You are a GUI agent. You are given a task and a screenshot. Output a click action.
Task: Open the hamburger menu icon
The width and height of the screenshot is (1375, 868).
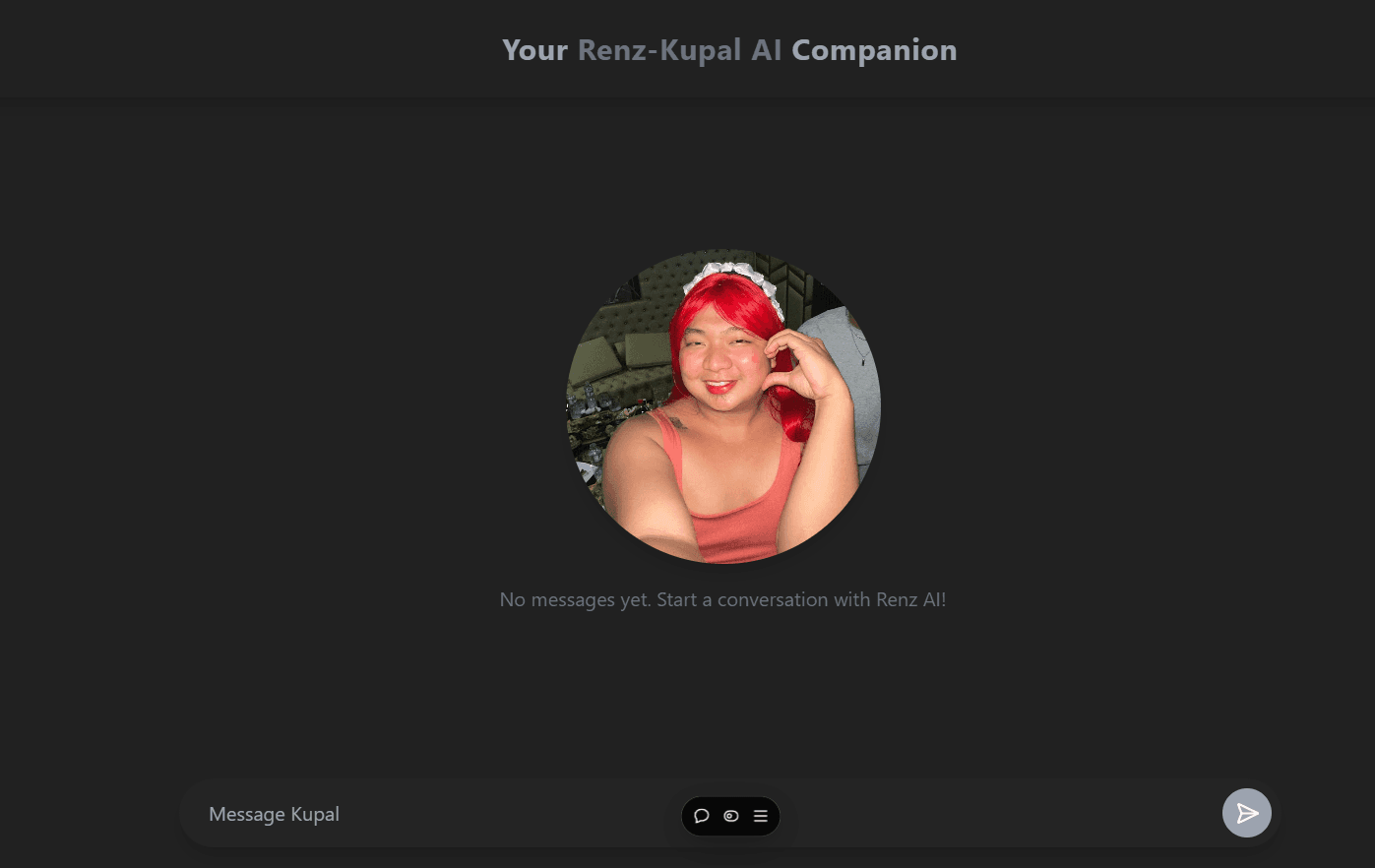point(761,816)
